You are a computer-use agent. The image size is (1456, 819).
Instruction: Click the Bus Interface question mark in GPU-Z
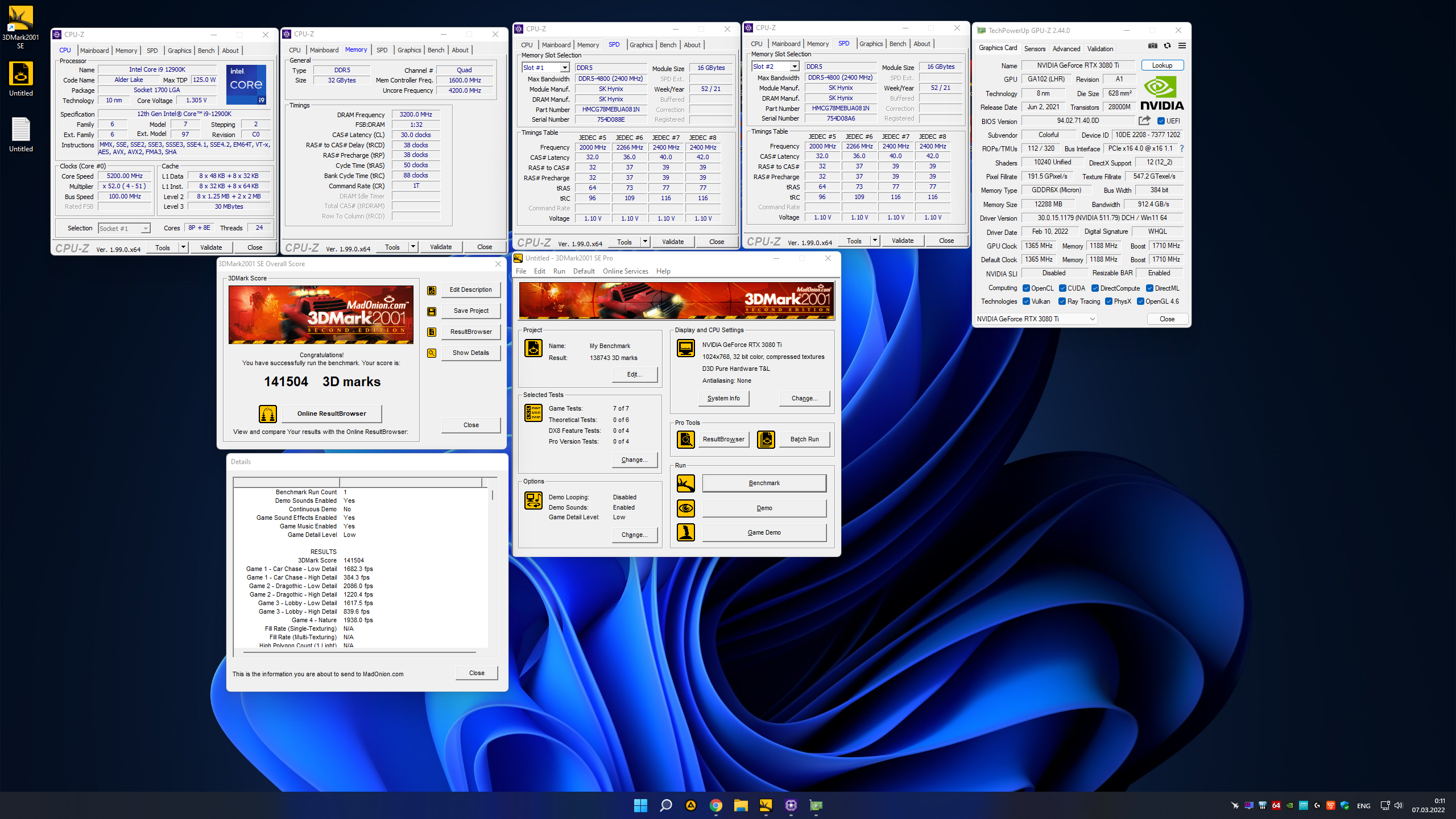click(x=1182, y=148)
